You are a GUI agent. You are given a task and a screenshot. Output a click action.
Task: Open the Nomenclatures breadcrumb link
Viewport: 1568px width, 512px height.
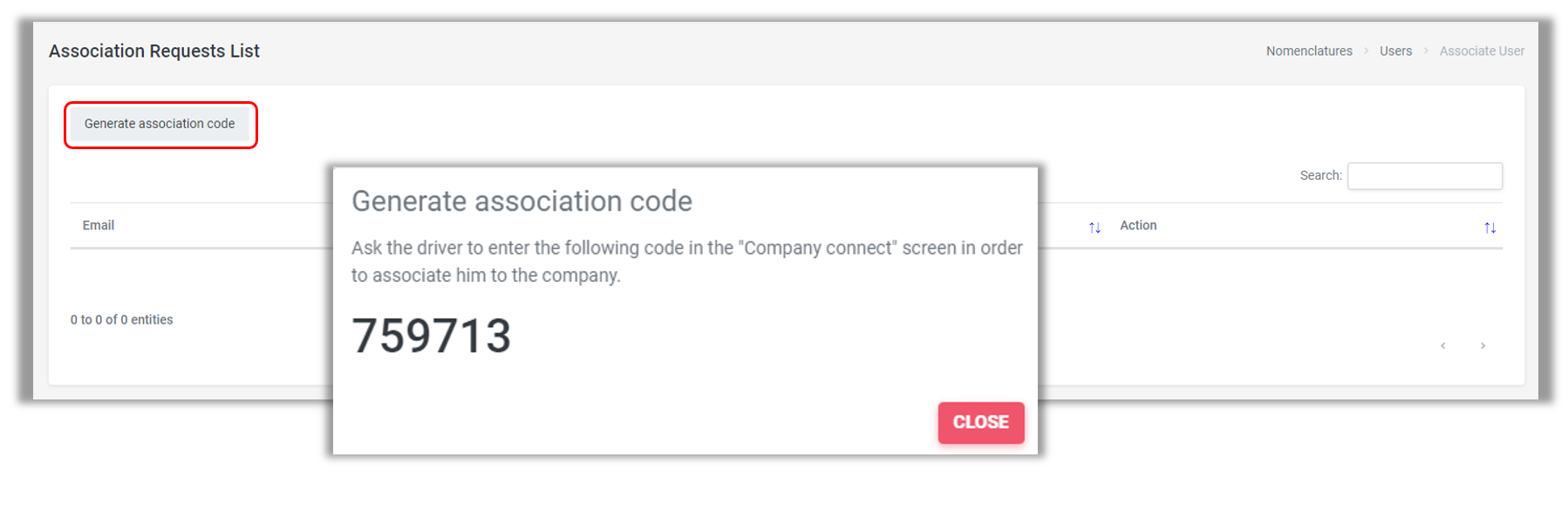[x=1309, y=51]
